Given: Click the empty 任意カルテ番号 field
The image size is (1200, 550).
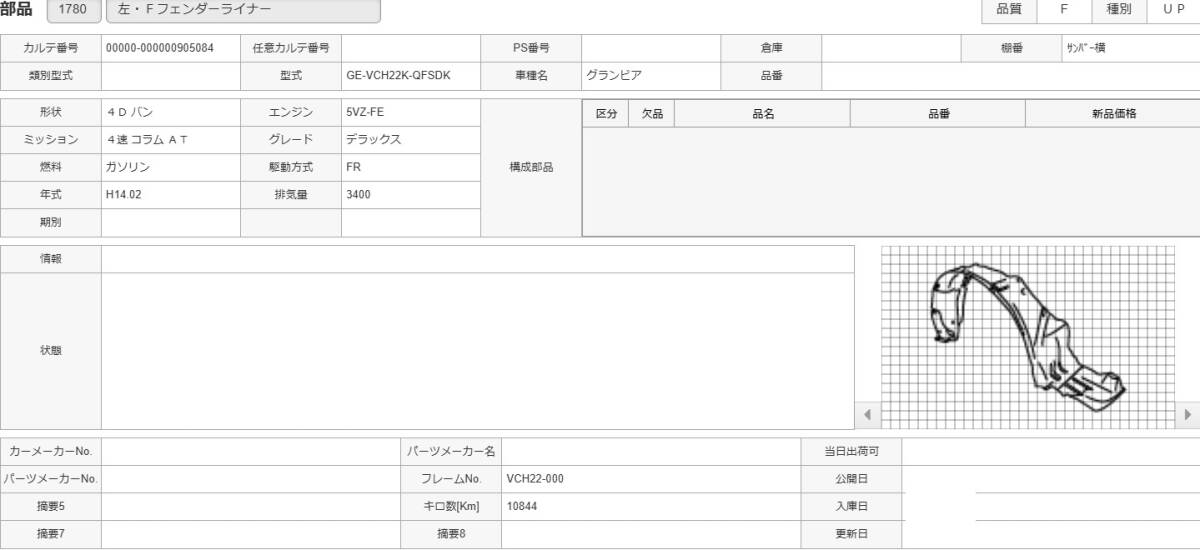Looking at the screenshot, I should (x=411, y=48).
